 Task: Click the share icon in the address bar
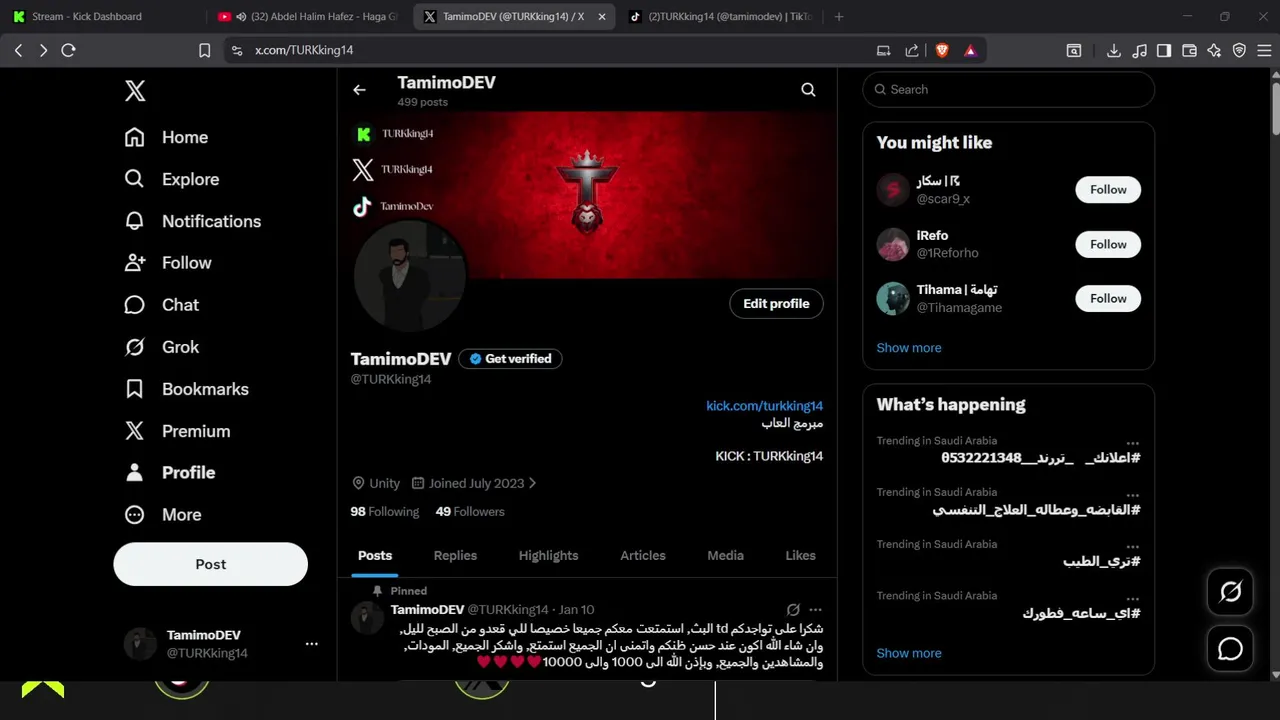pos(911,50)
